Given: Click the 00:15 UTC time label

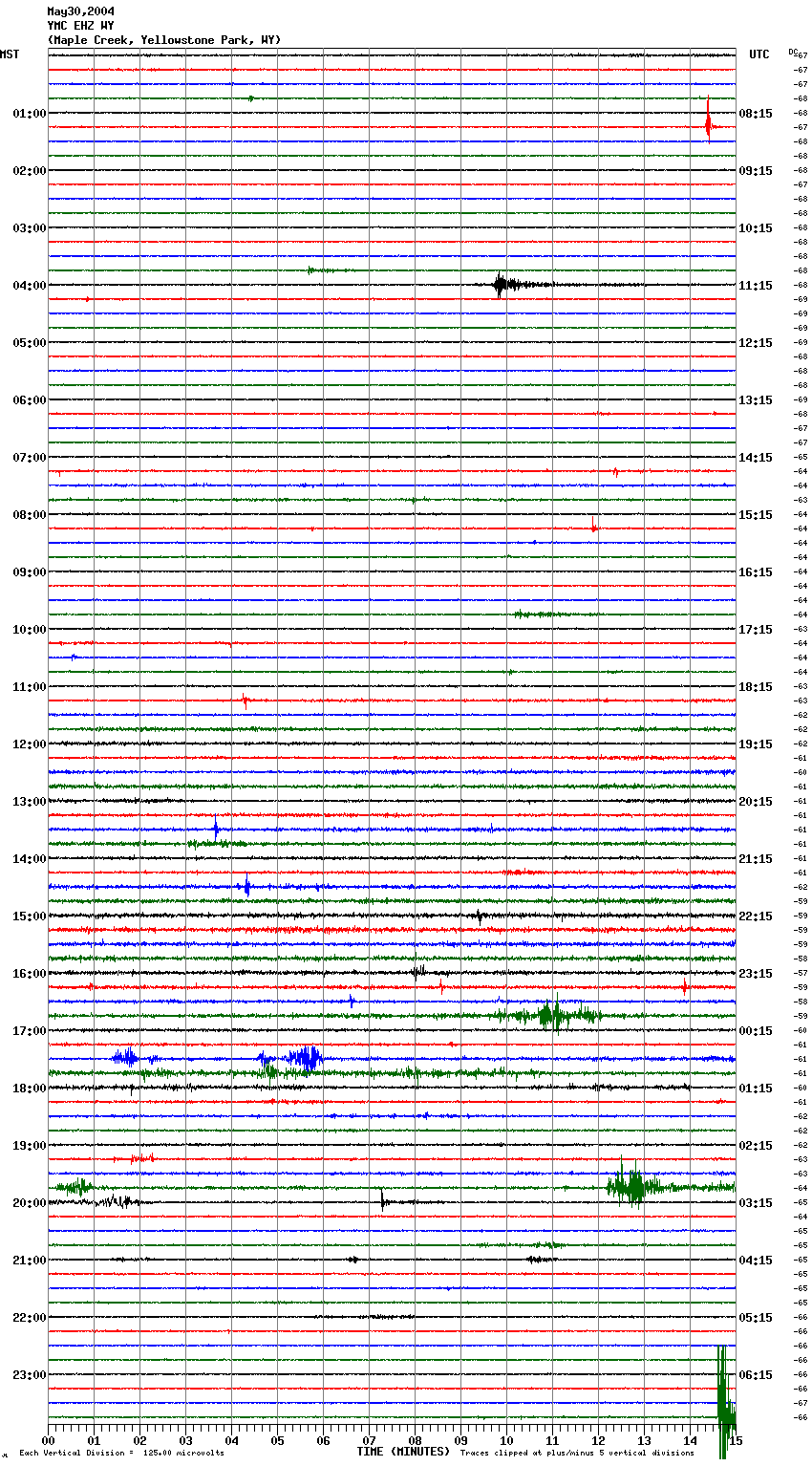Looking at the screenshot, I should [756, 1031].
